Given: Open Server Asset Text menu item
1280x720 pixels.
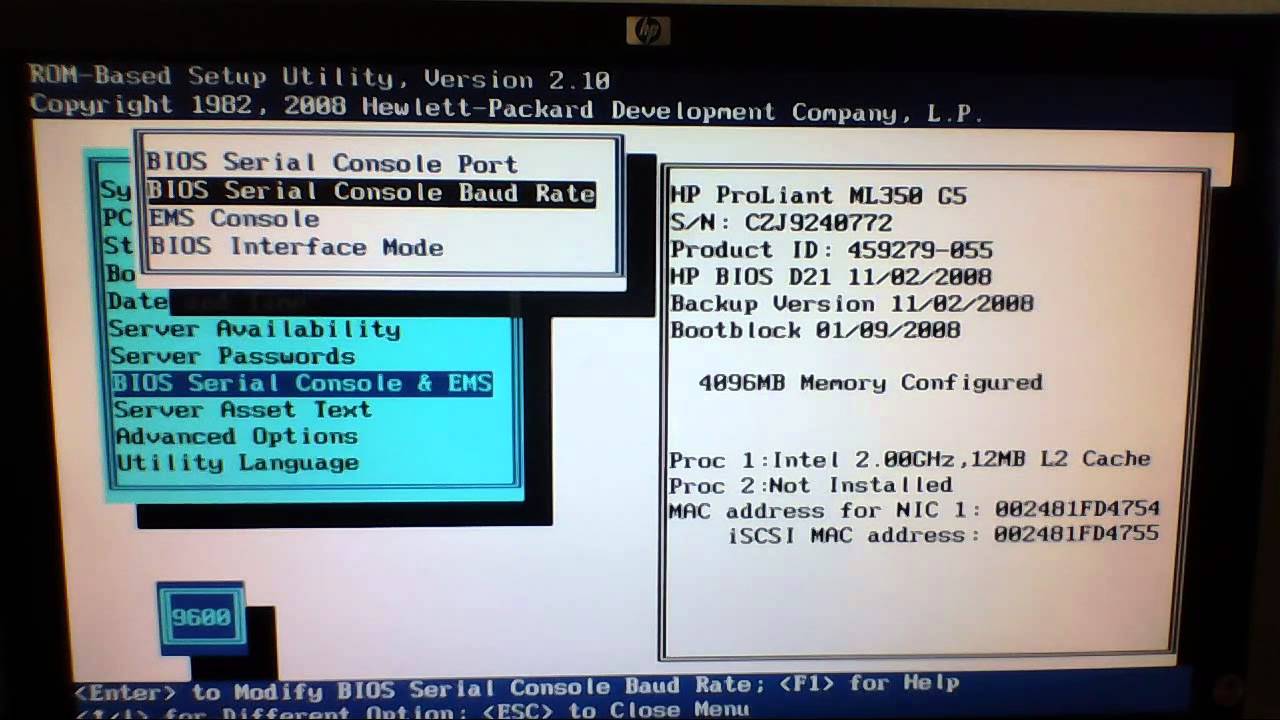Looking at the screenshot, I should [x=242, y=410].
